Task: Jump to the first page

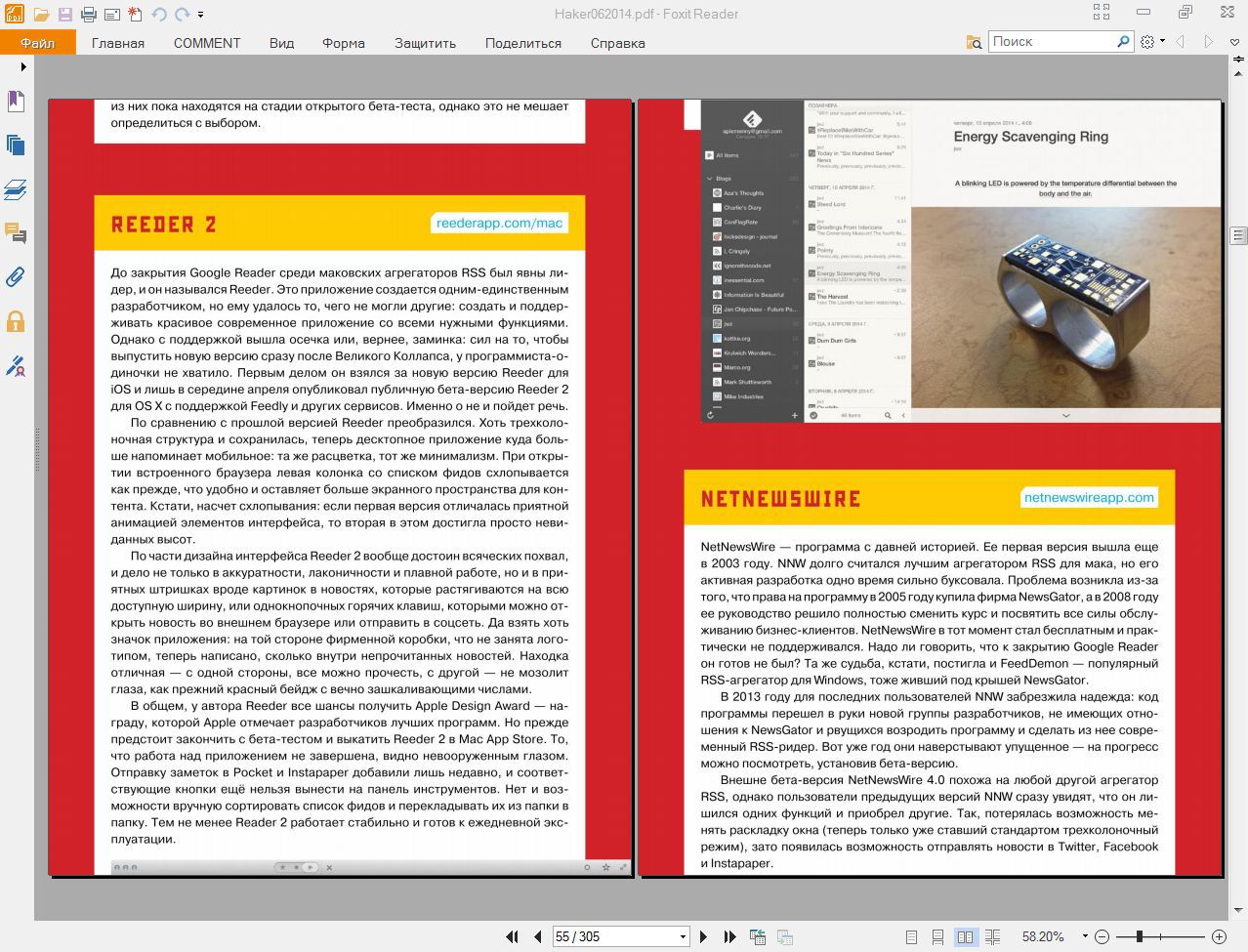Action: tap(512, 936)
